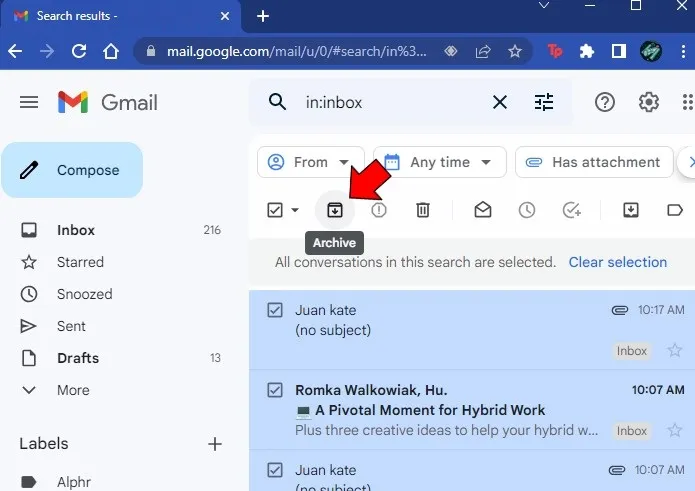Click the Archive icon in the toolbar
This screenshot has width=695, height=491.
pos(335,210)
